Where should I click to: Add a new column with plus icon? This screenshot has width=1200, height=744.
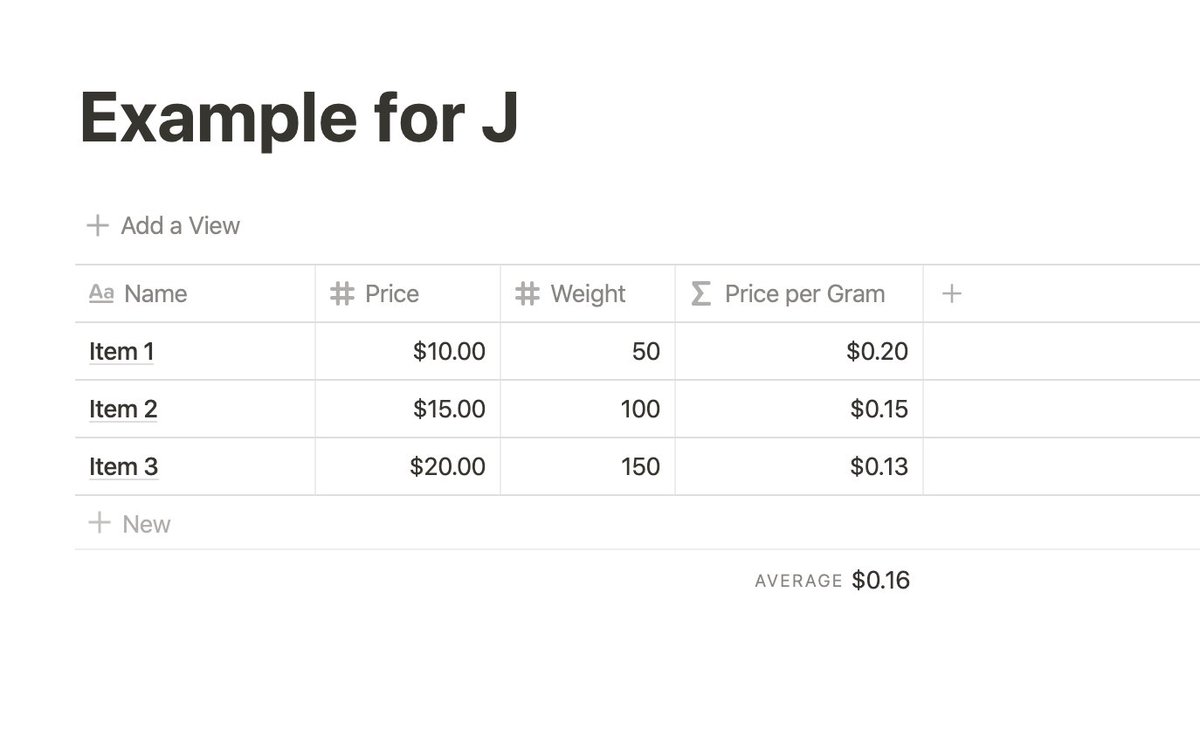pyautogui.click(x=952, y=294)
